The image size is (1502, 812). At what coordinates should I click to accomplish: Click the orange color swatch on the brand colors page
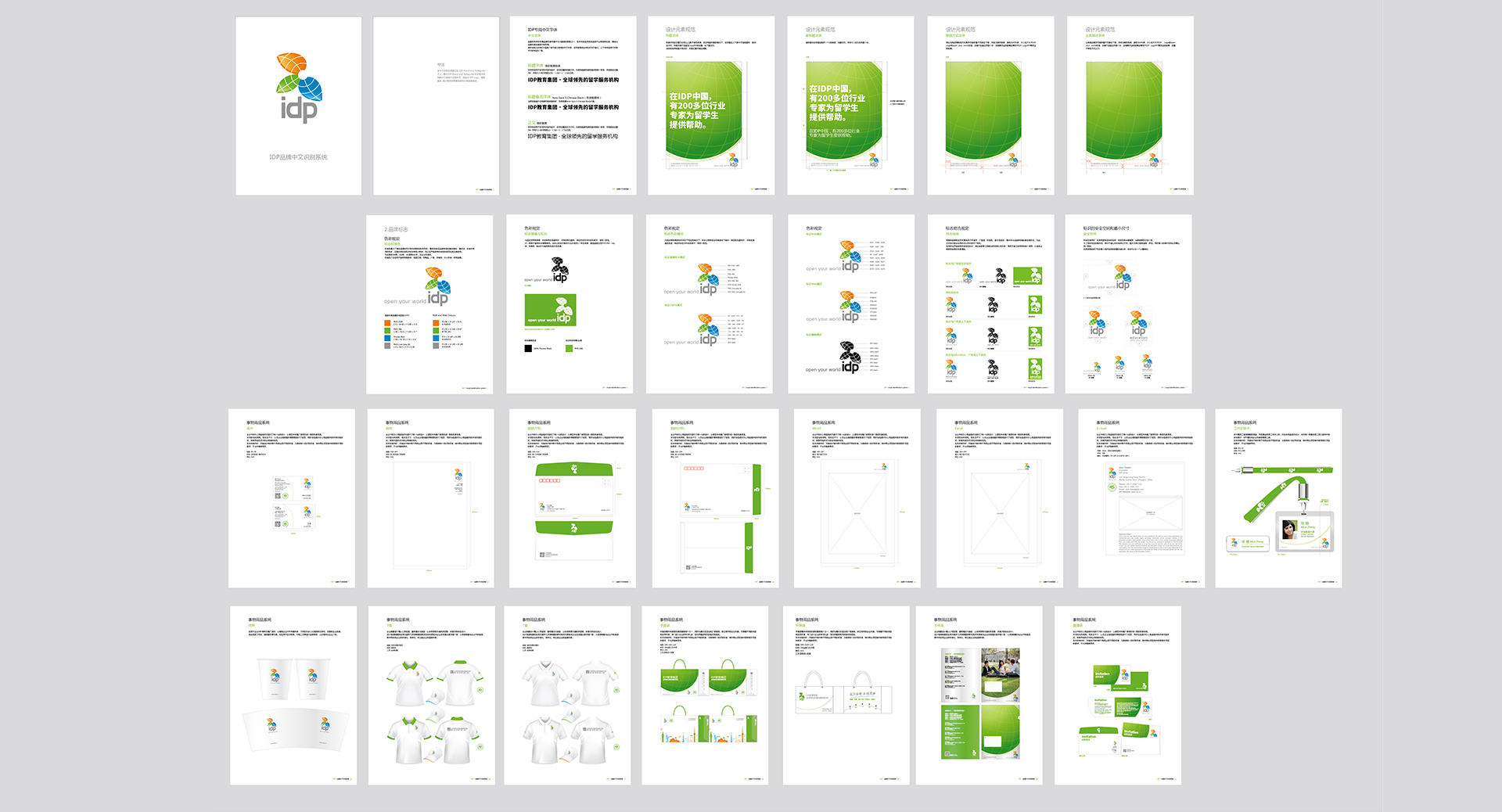387,322
